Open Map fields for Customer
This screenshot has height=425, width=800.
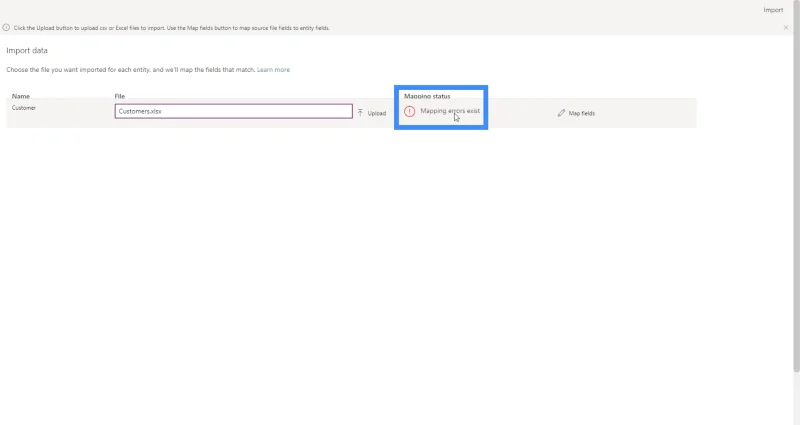(576, 113)
